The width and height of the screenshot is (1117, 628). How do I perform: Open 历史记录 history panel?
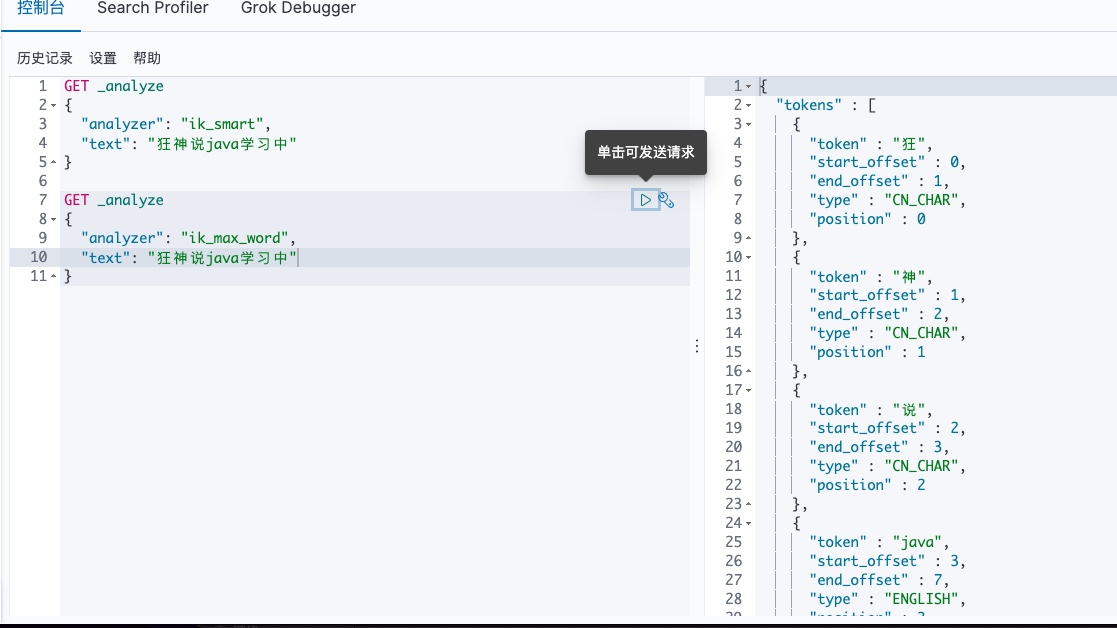coord(45,58)
